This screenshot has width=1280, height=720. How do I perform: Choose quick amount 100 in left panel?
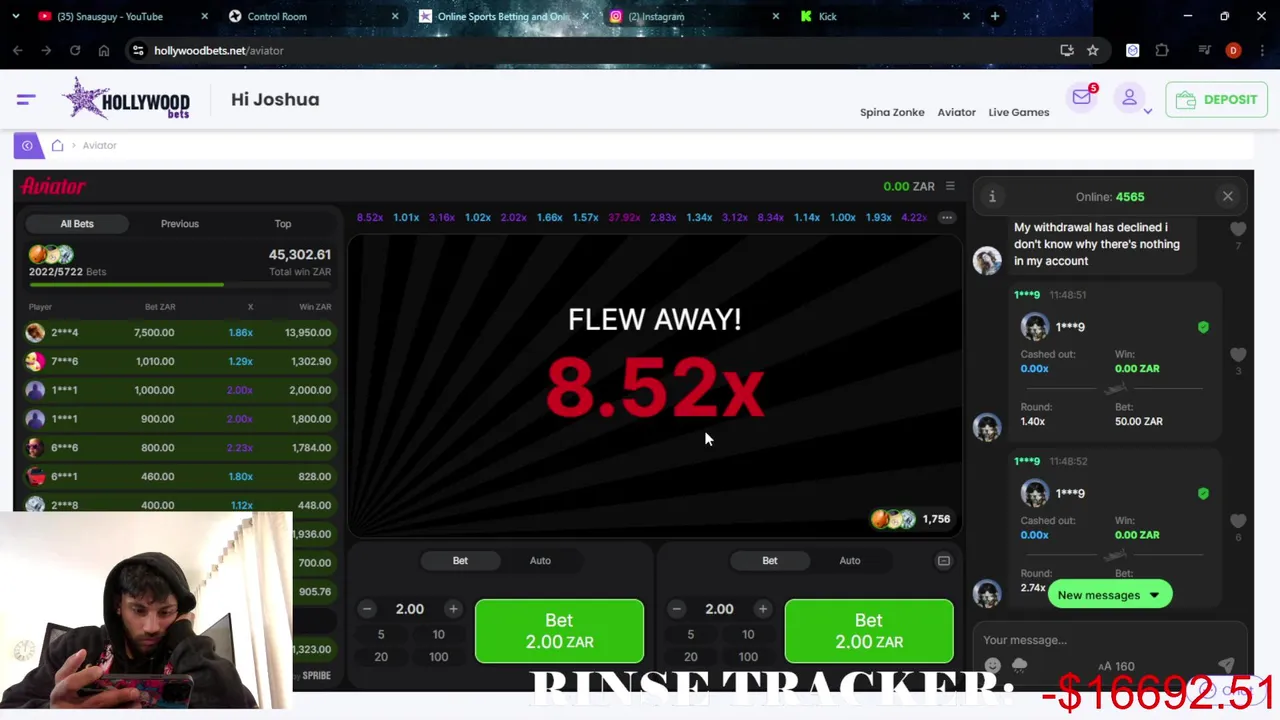click(x=438, y=657)
